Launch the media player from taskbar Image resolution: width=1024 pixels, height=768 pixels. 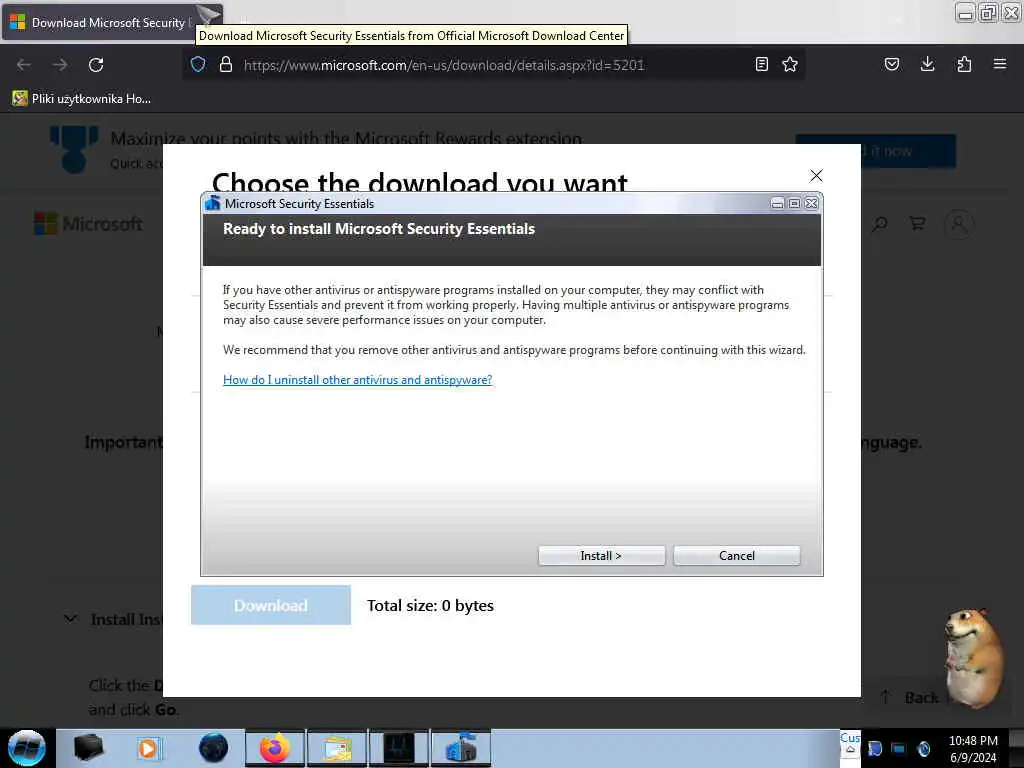149,748
